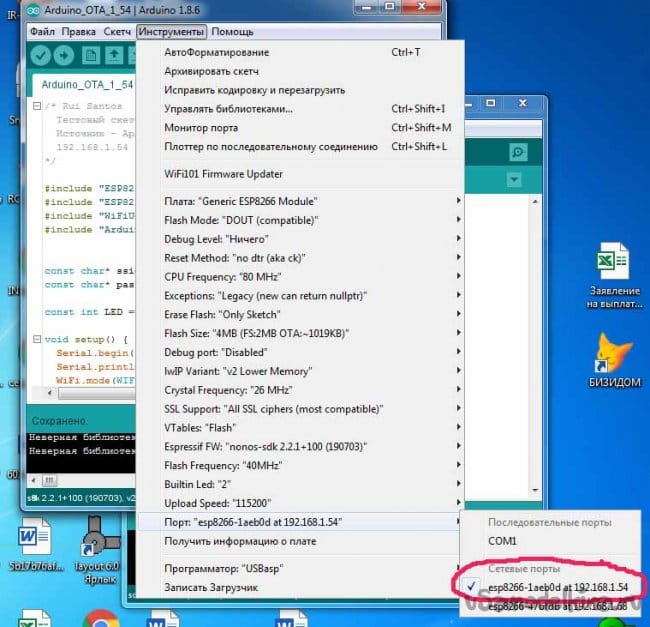650x627 pixels.
Task: Select the COM1 serial port
Action: click(502, 541)
